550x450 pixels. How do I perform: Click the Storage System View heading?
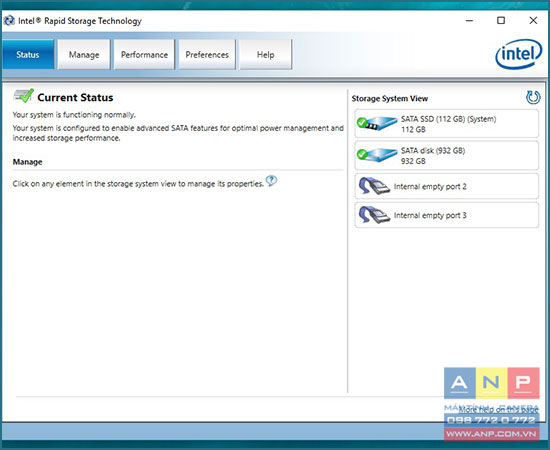click(x=390, y=99)
